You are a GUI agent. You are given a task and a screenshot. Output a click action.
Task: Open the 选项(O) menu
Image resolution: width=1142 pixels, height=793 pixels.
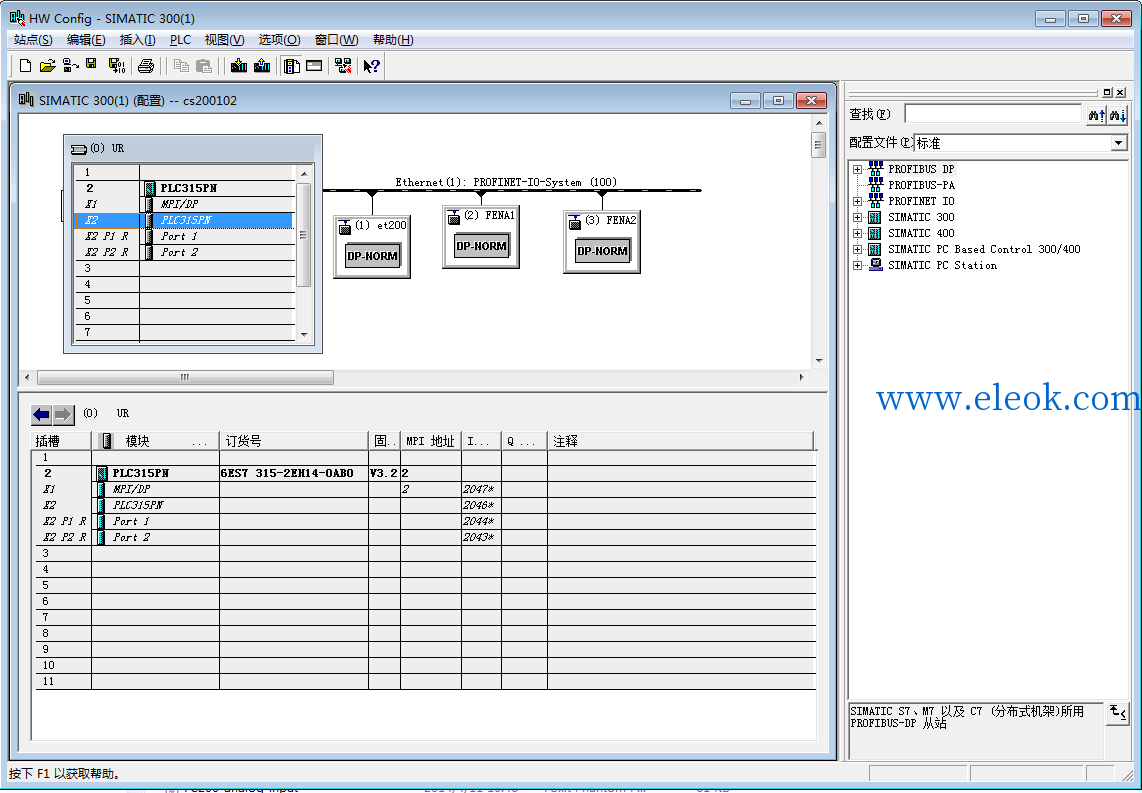pos(279,40)
